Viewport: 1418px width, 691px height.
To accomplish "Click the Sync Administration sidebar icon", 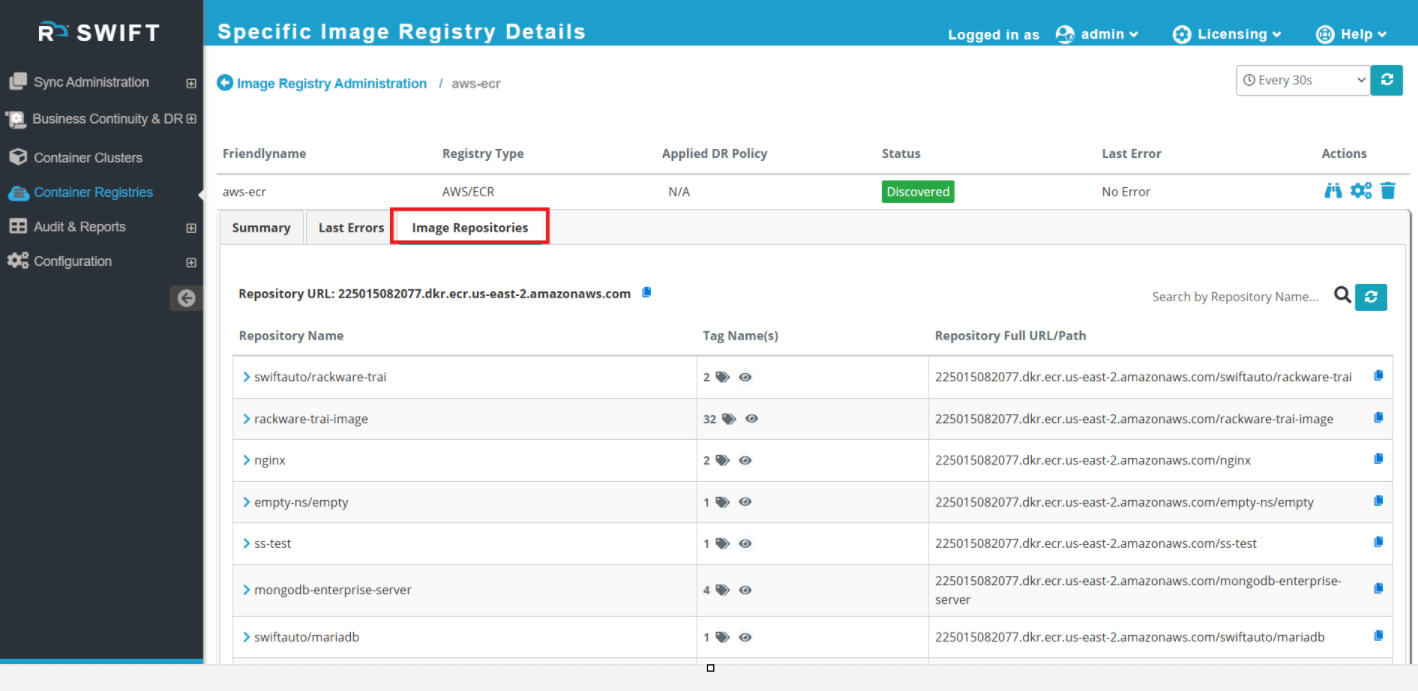I will [x=17, y=81].
